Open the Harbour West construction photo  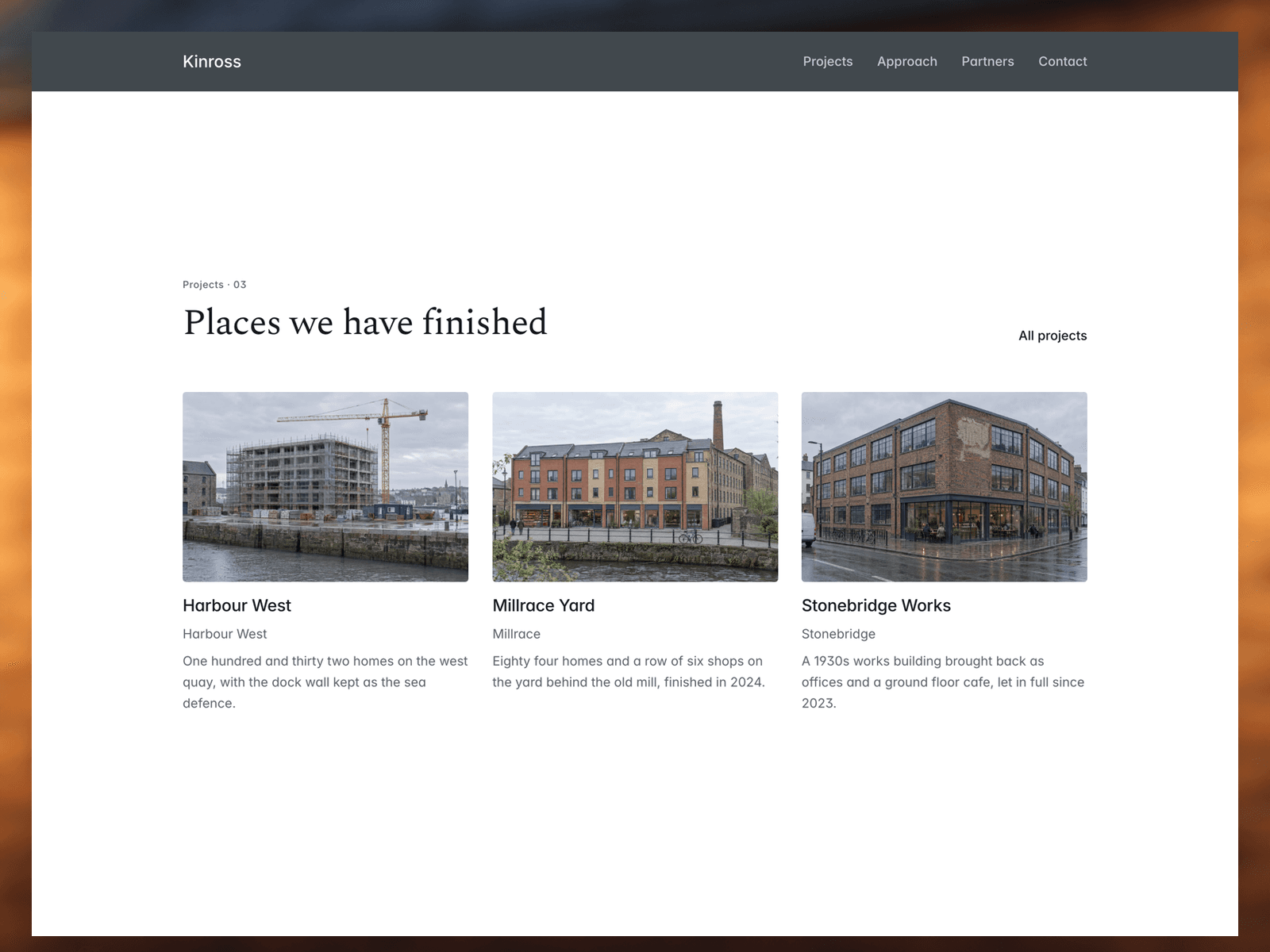coord(325,486)
